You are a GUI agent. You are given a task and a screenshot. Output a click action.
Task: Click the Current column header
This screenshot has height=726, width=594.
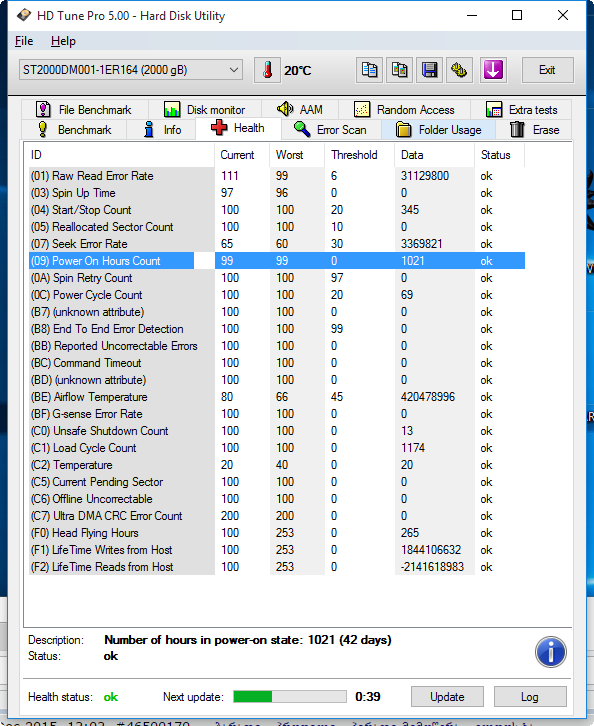(x=242, y=155)
